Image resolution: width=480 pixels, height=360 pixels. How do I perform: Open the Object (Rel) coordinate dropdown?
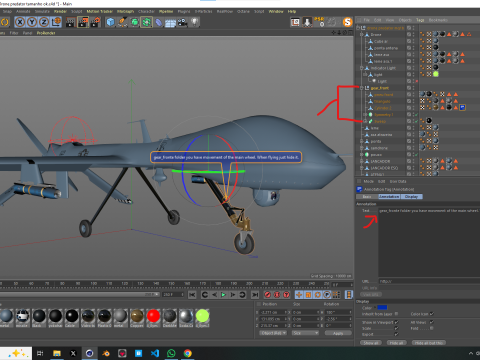click(273, 333)
